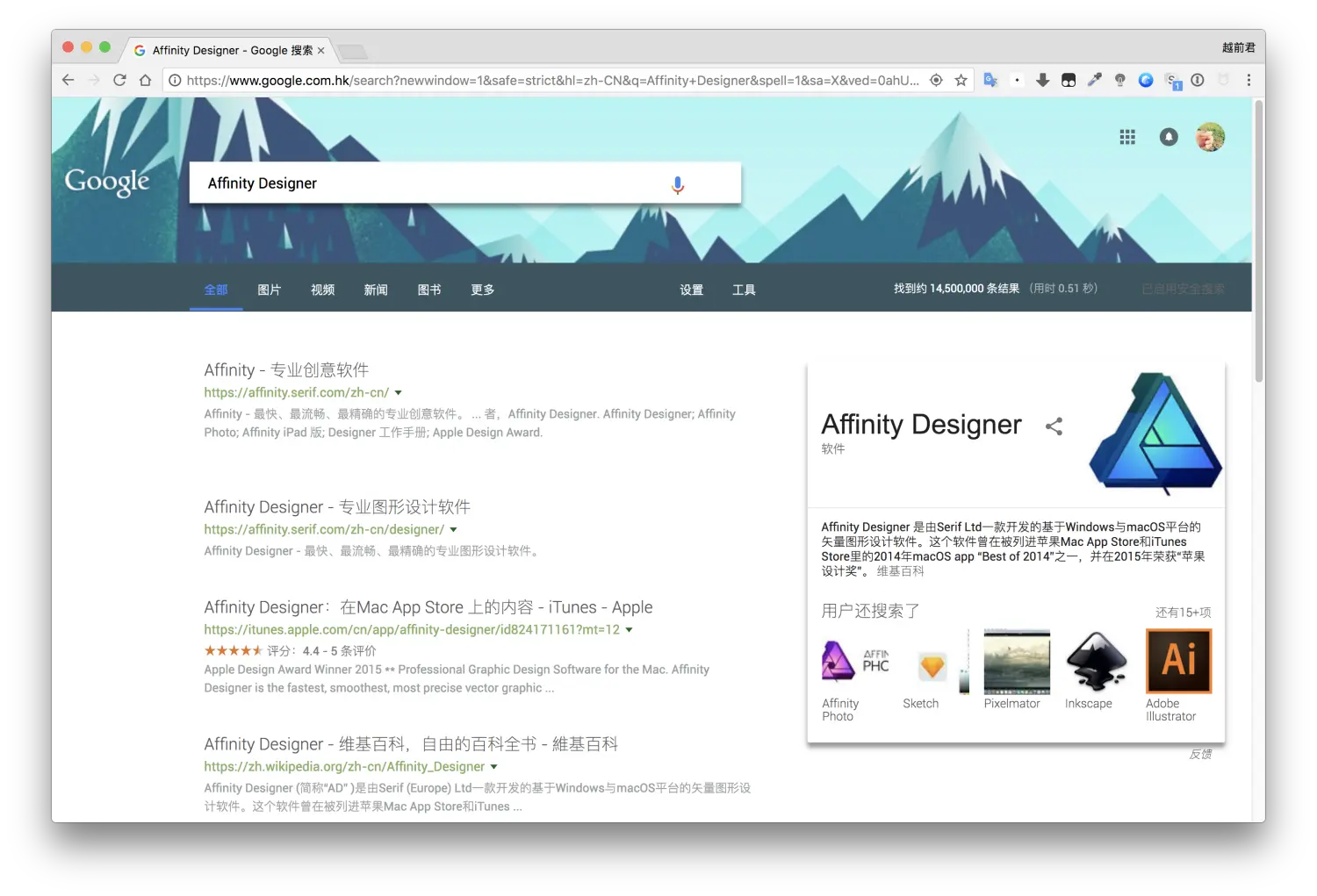The image size is (1317, 896).
Task: Activate the eyedropper color picker extension
Action: 1094,80
